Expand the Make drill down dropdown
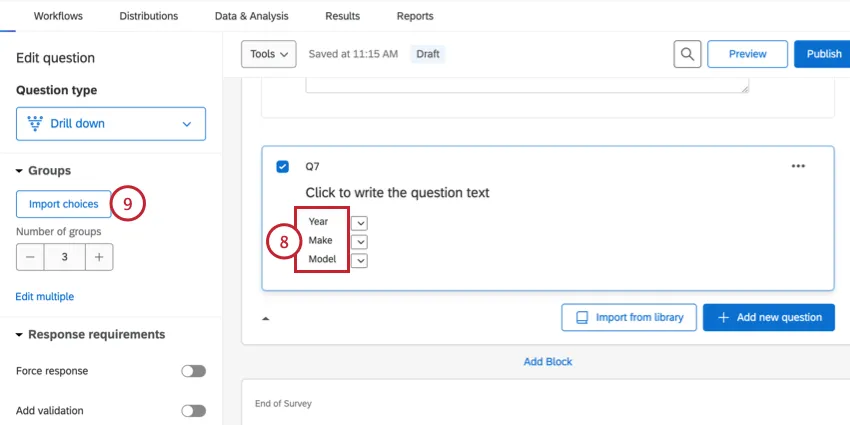The width and height of the screenshot is (850, 425). coord(360,242)
